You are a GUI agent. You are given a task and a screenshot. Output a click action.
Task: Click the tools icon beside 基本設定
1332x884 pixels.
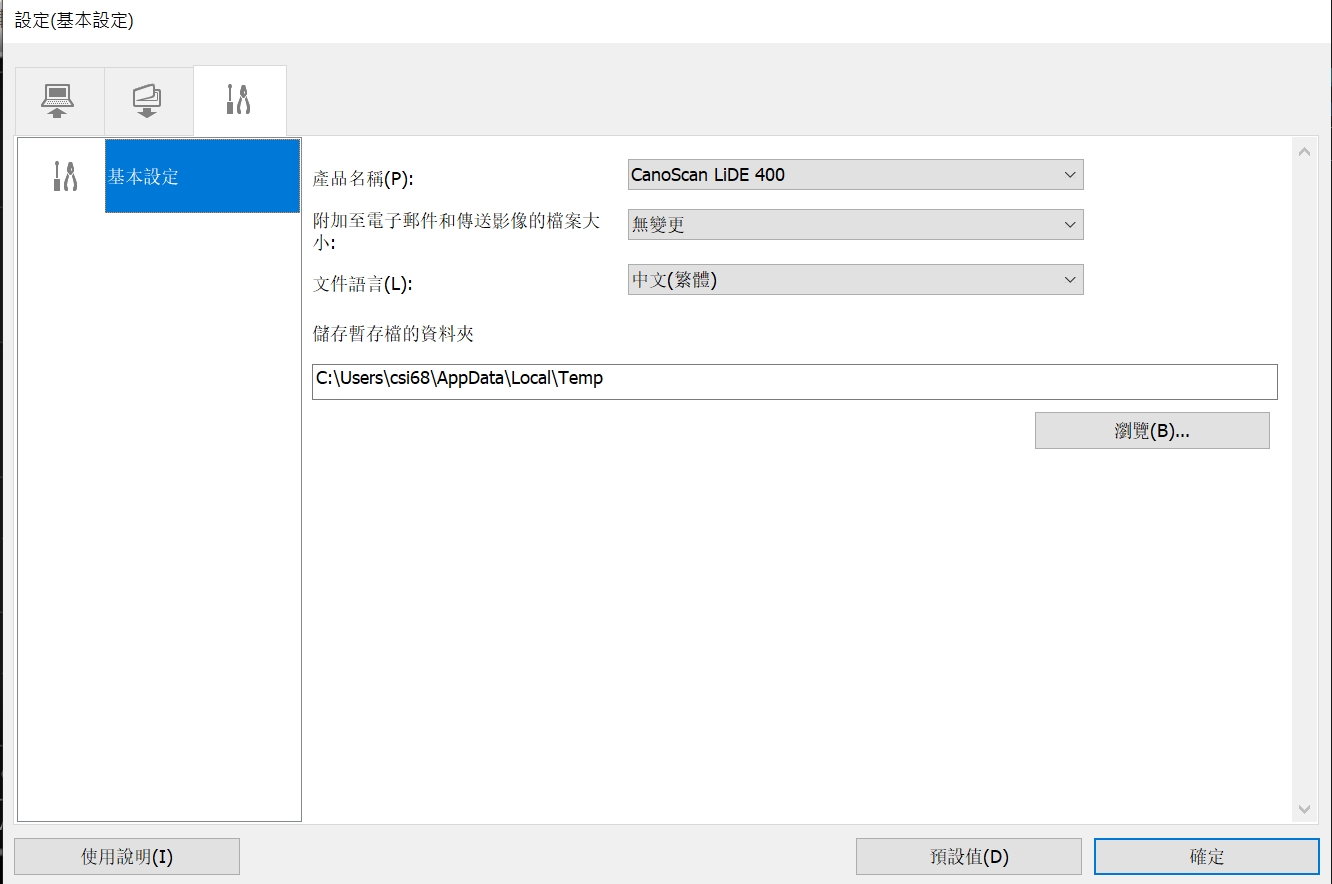click(x=64, y=176)
